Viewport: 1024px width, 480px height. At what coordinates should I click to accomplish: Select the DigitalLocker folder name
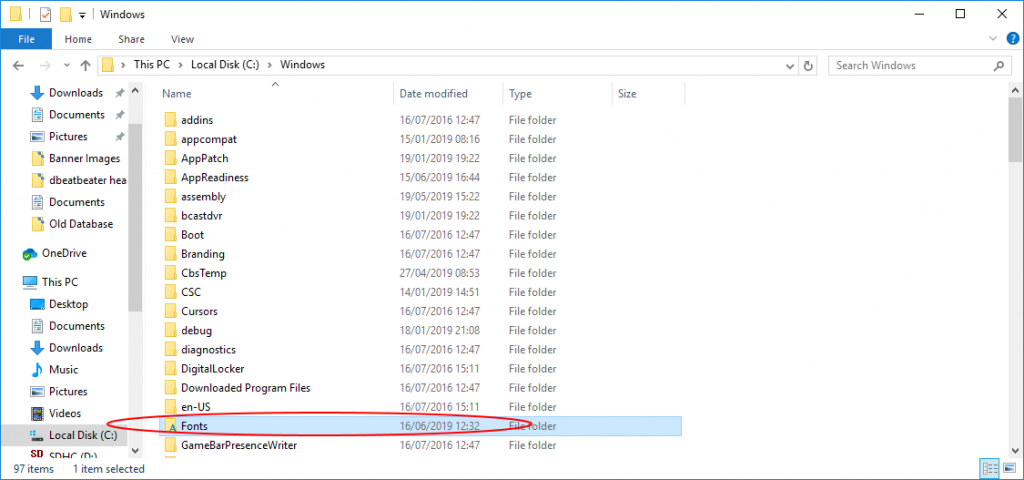[x=213, y=369]
